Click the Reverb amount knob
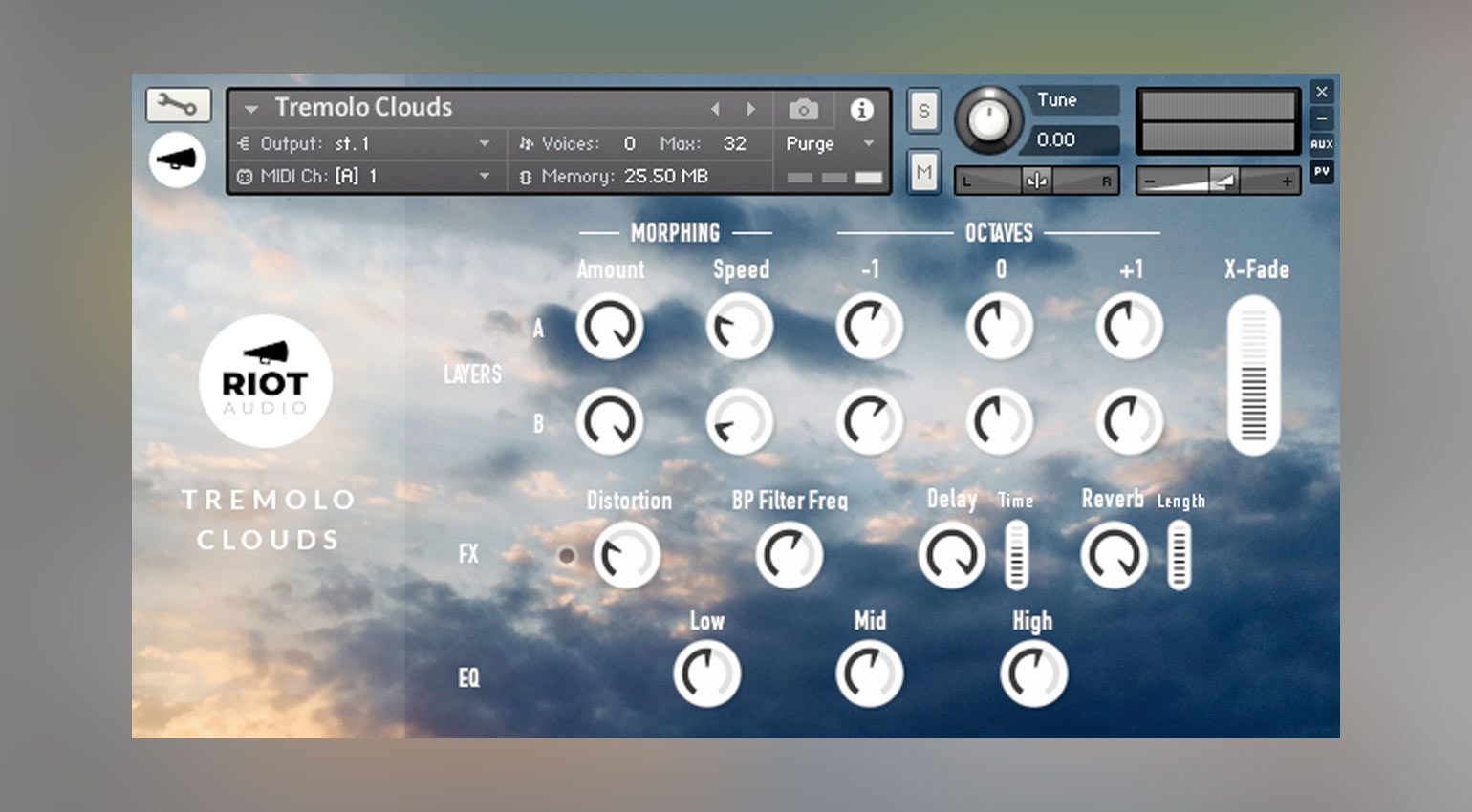Viewport: 1472px width, 812px height. (x=1115, y=555)
